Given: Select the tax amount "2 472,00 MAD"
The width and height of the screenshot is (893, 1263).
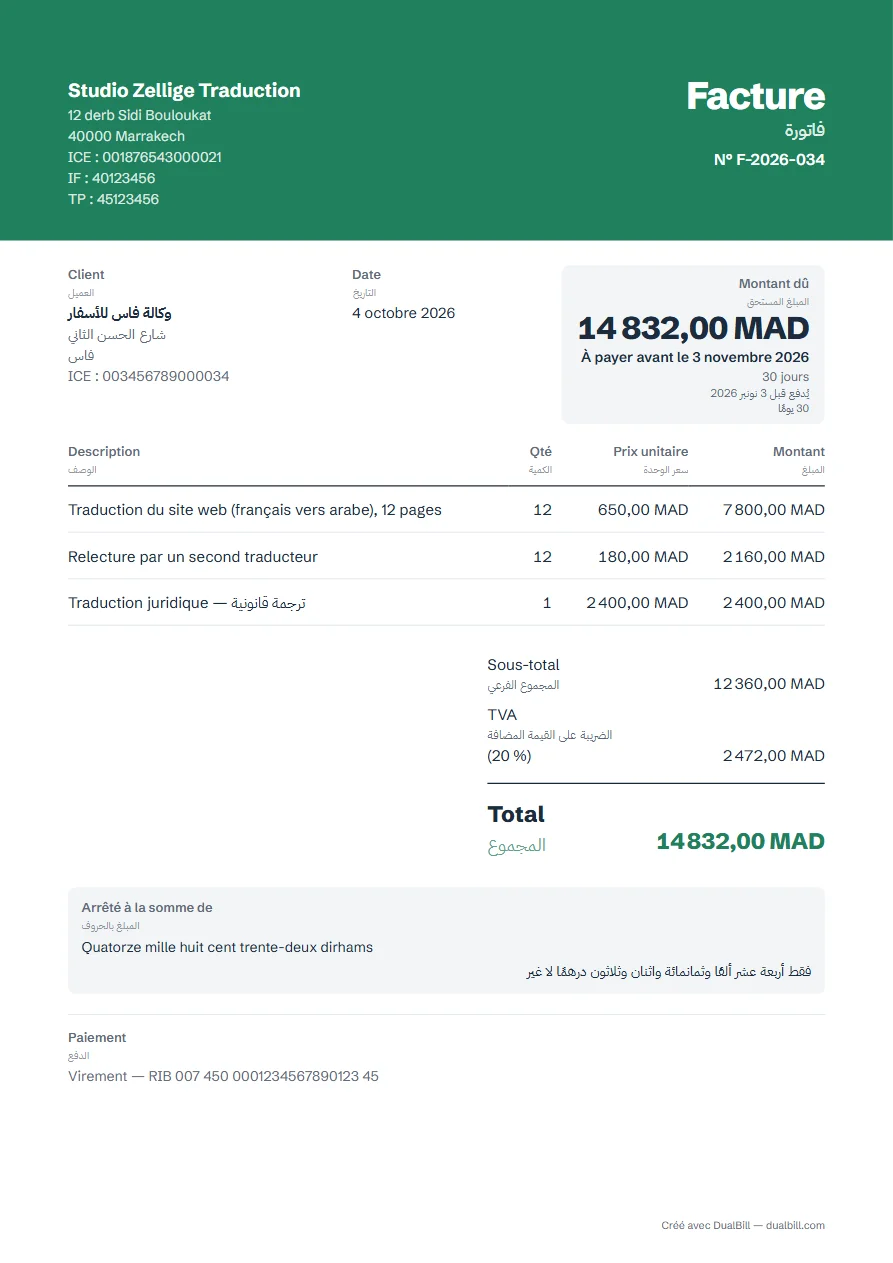Looking at the screenshot, I should pos(774,756).
